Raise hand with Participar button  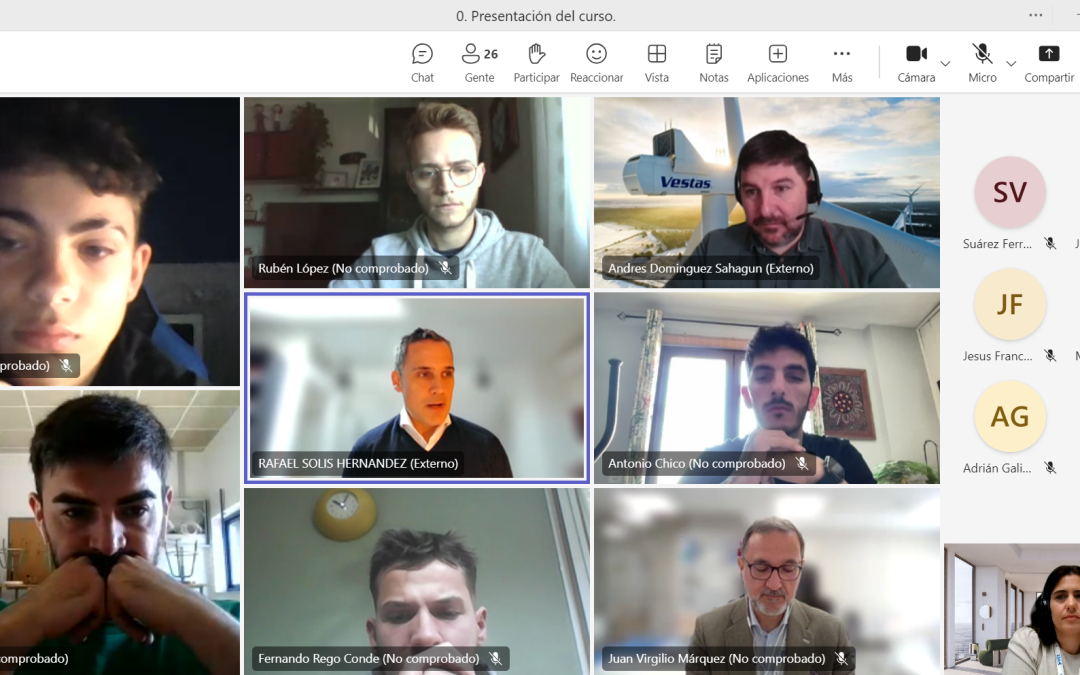tap(536, 63)
